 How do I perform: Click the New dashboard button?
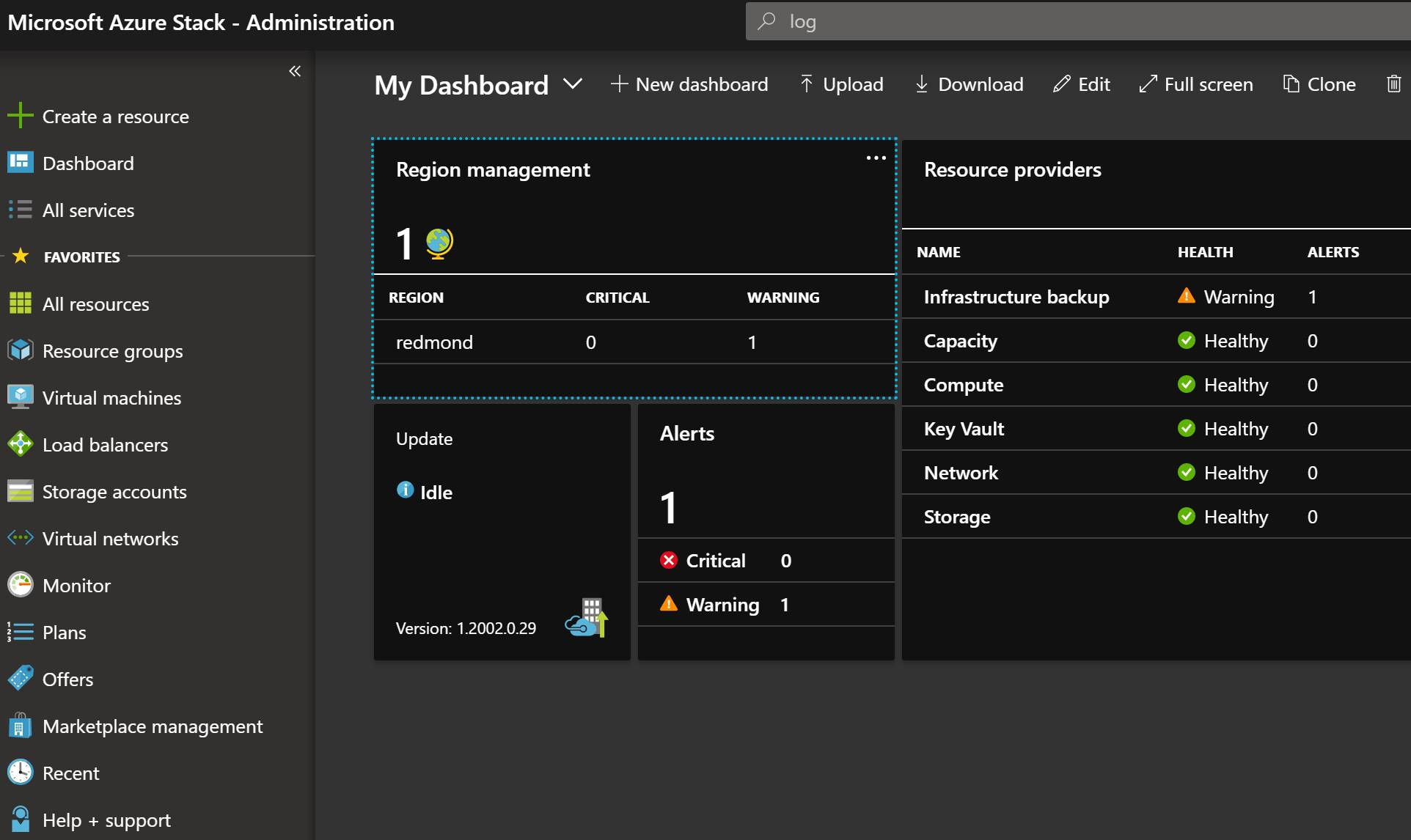click(x=690, y=84)
